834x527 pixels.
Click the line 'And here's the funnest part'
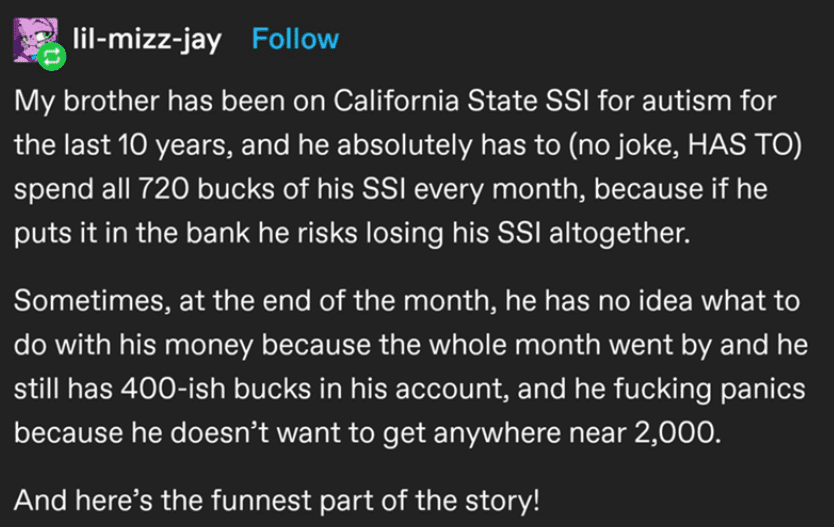point(277,500)
